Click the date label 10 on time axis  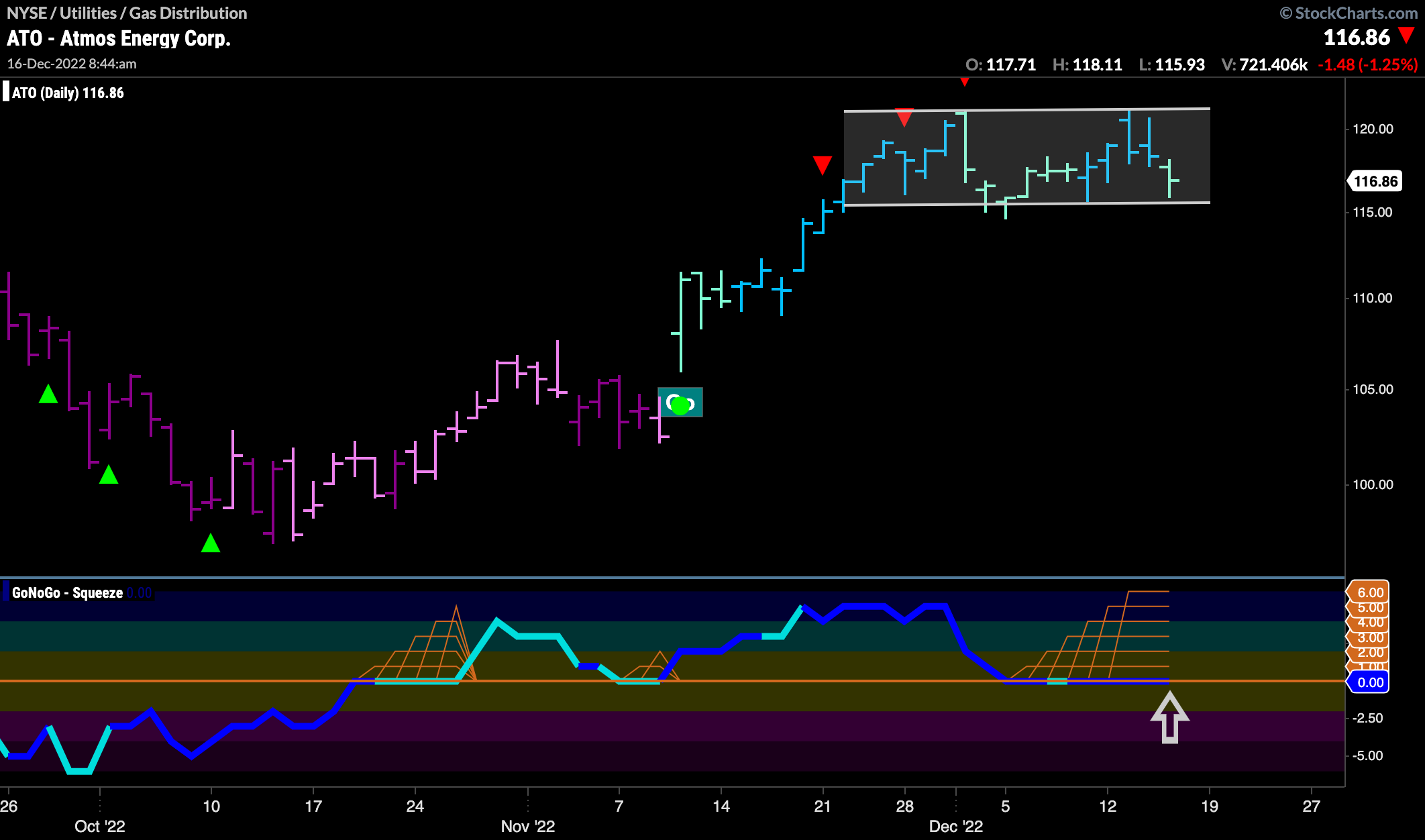click(211, 806)
